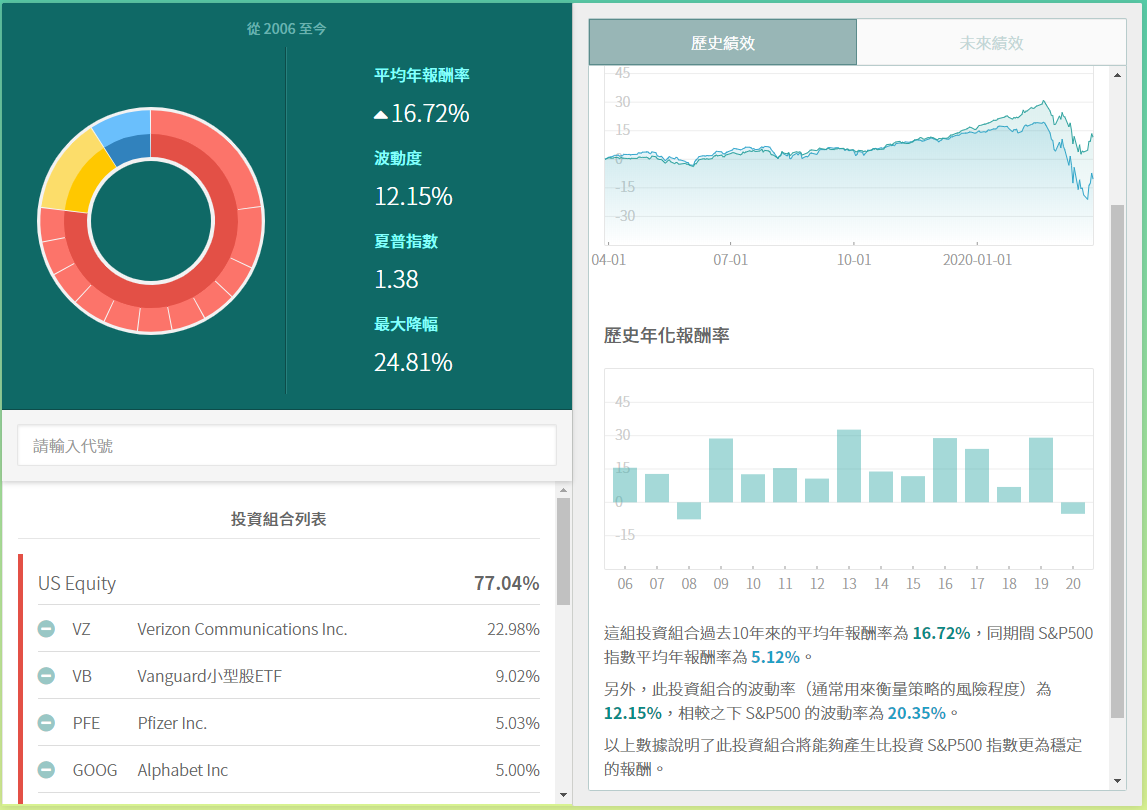
Task: Click the portfolio list scrollbar thumb
Action: coord(563,550)
